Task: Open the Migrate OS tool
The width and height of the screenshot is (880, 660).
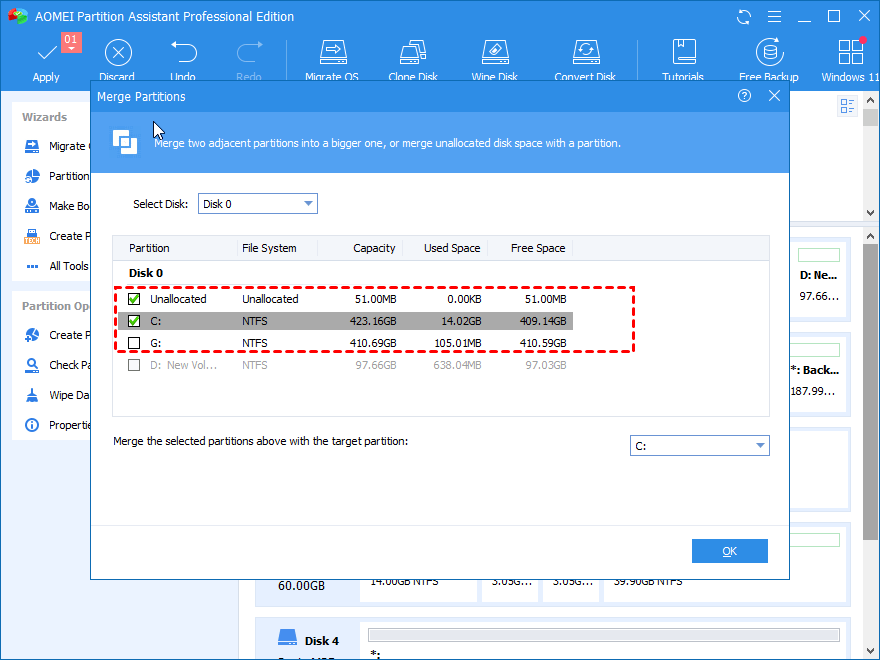Action: tap(333, 52)
